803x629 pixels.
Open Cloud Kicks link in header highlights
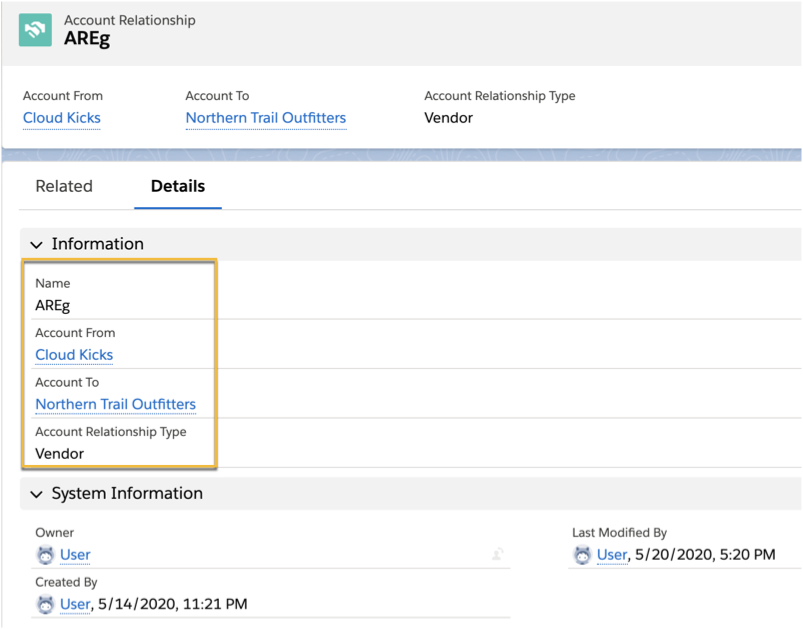tap(62, 118)
